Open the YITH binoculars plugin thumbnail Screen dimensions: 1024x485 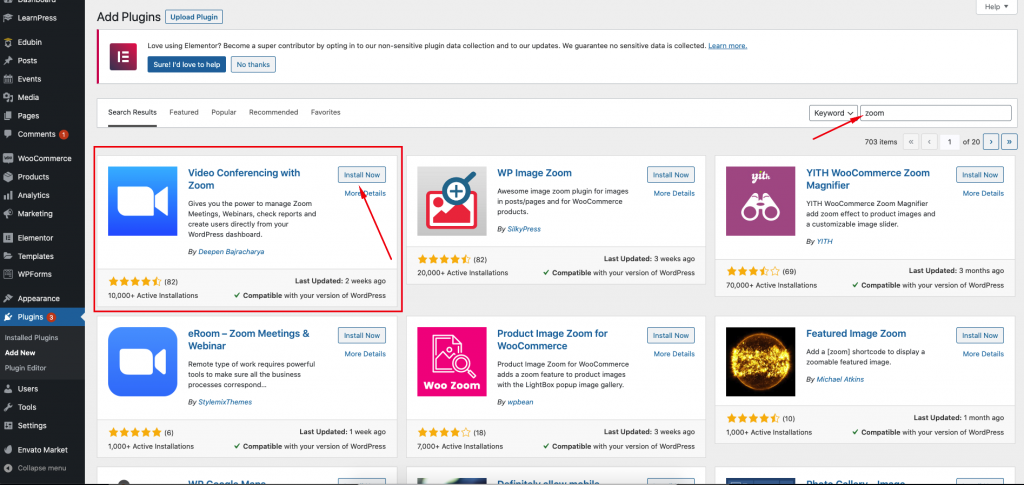click(x=761, y=201)
